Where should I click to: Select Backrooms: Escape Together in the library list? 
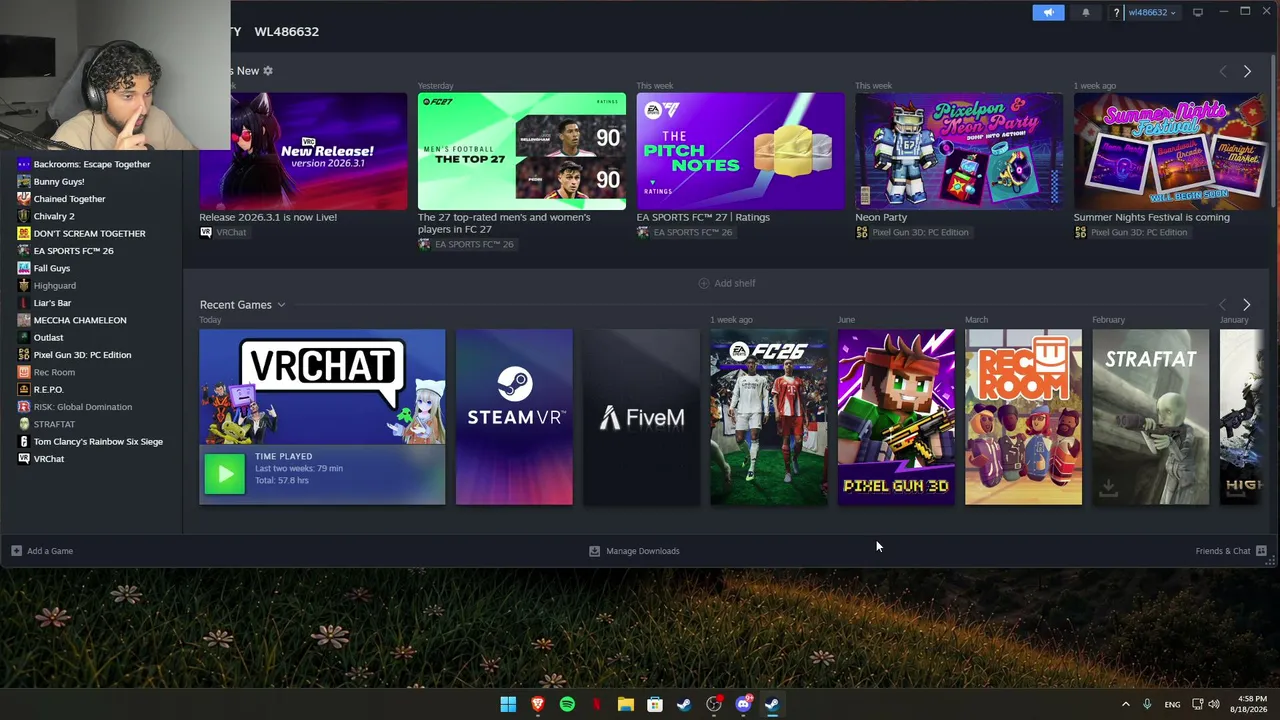click(92, 164)
